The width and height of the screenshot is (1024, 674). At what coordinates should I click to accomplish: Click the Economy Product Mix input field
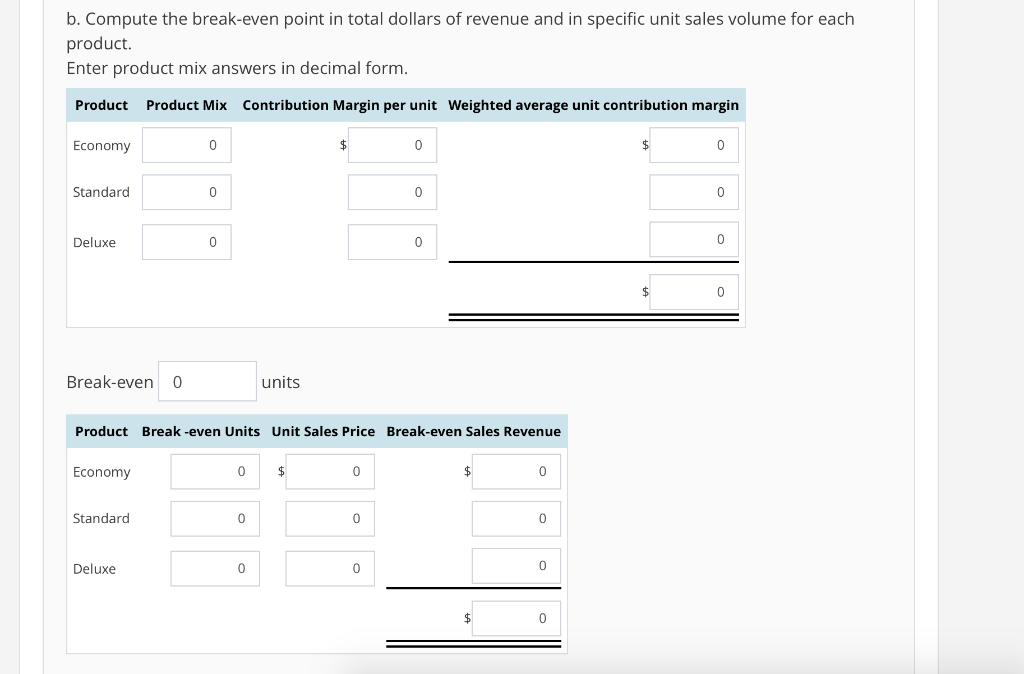[186, 145]
